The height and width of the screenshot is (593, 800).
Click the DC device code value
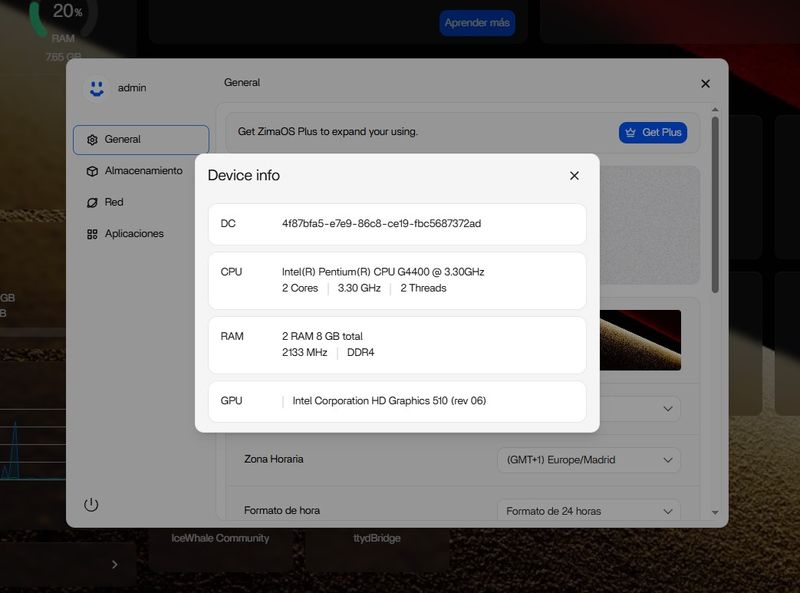[381, 224]
